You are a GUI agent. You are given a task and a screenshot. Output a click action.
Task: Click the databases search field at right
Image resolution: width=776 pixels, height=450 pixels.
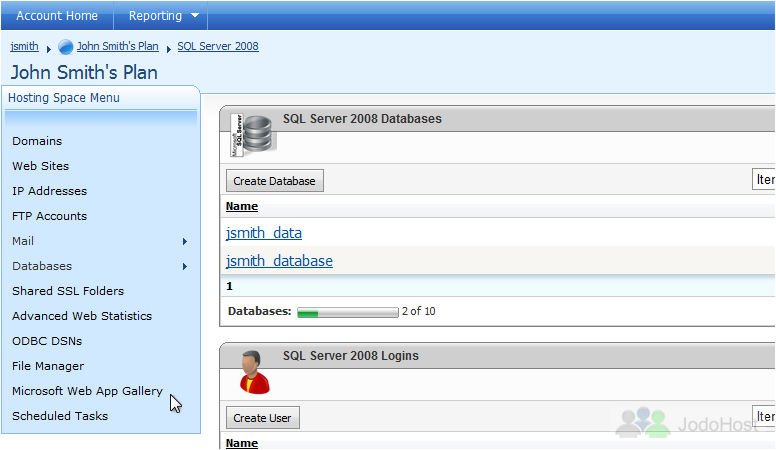[x=764, y=179]
